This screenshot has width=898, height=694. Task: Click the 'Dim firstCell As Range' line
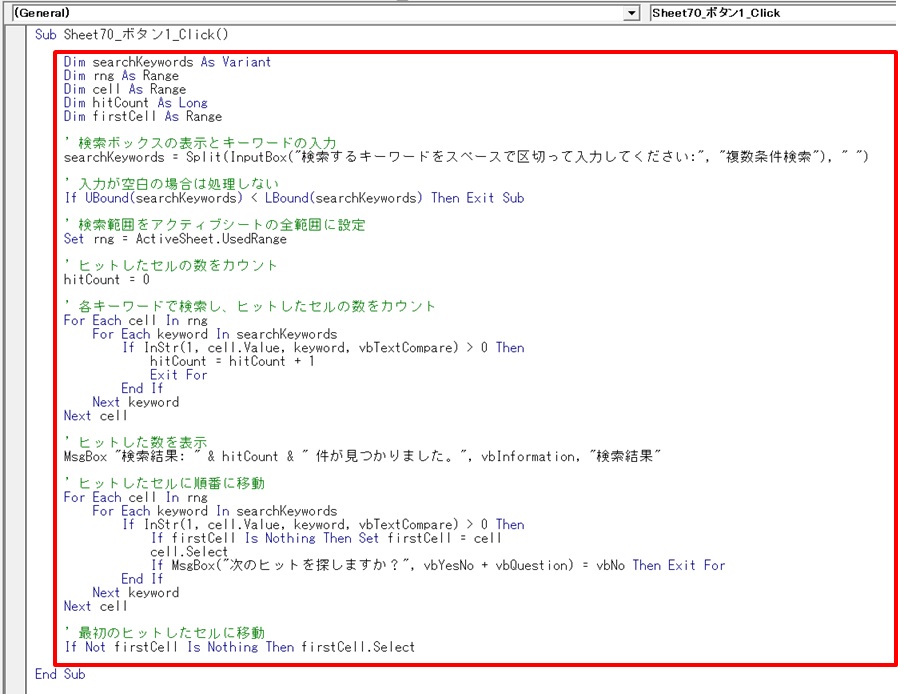point(143,116)
